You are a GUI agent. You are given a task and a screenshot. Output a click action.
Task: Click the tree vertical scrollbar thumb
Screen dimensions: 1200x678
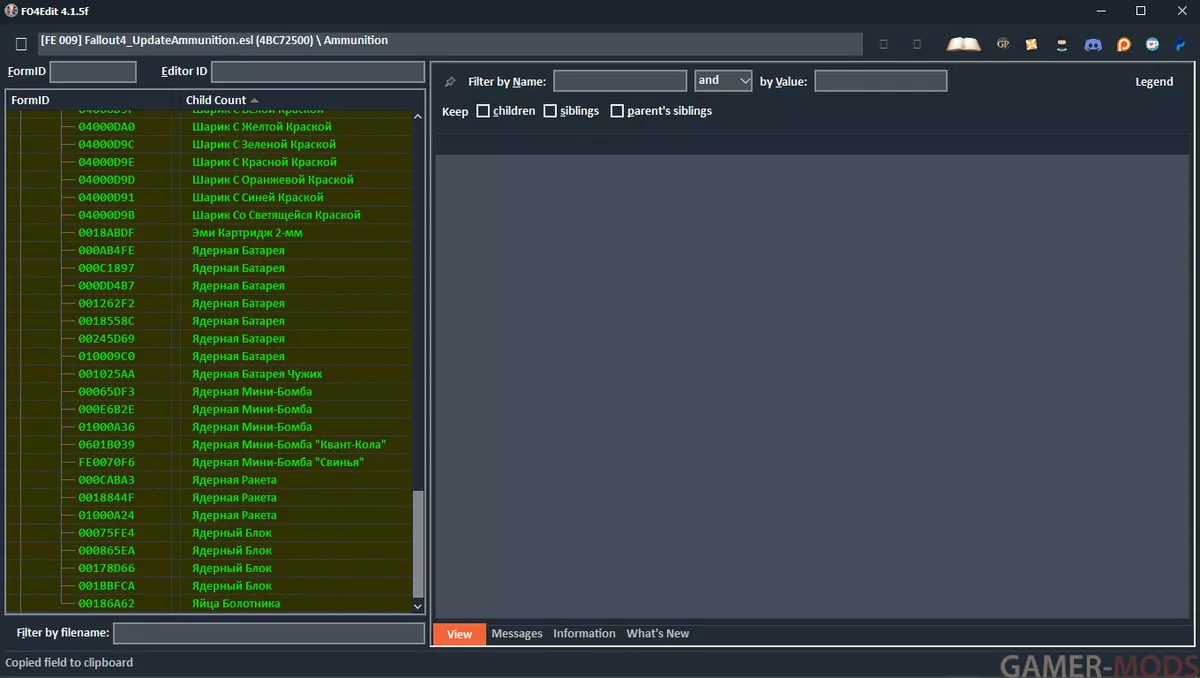point(418,544)
